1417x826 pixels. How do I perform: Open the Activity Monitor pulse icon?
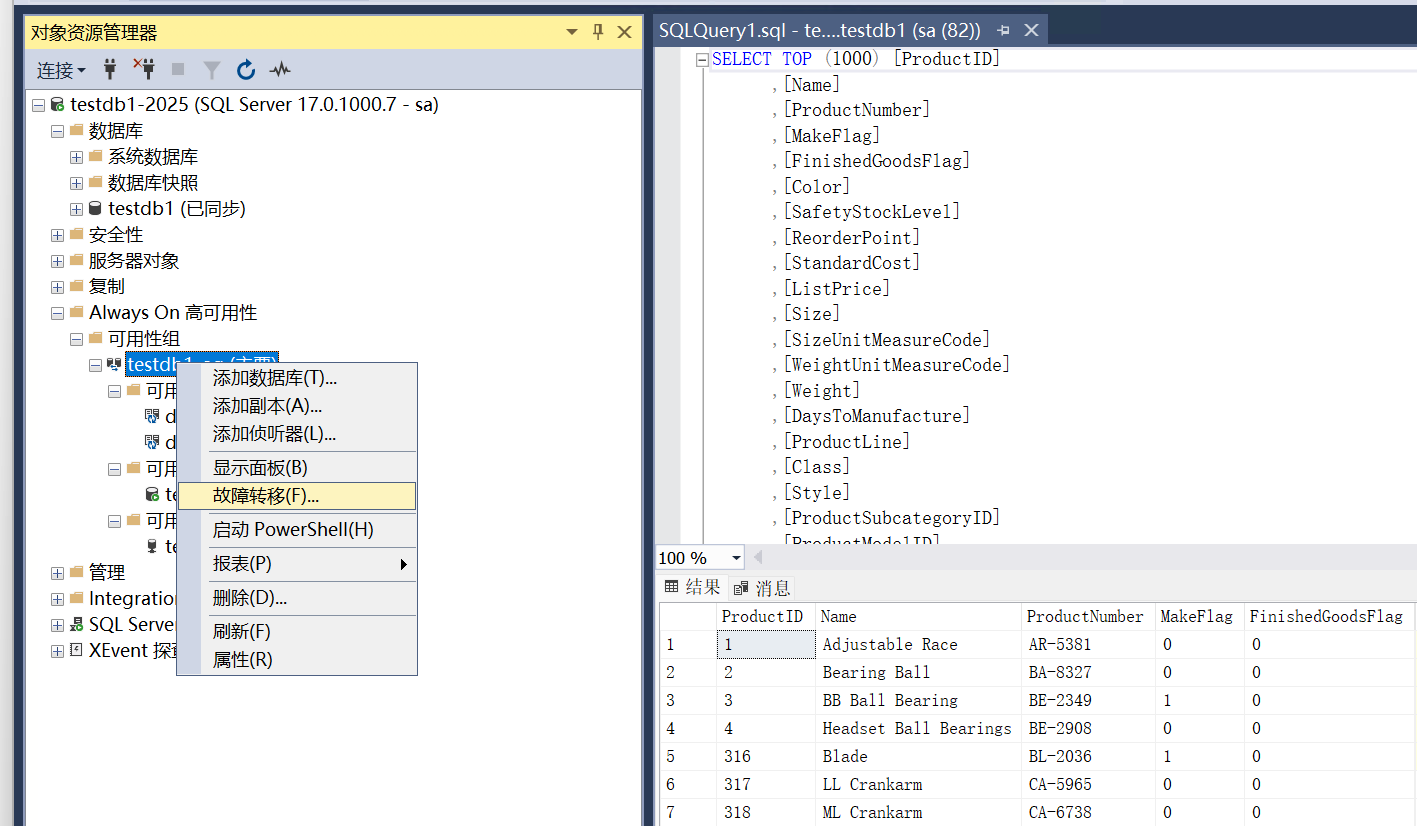click(280, 70)
